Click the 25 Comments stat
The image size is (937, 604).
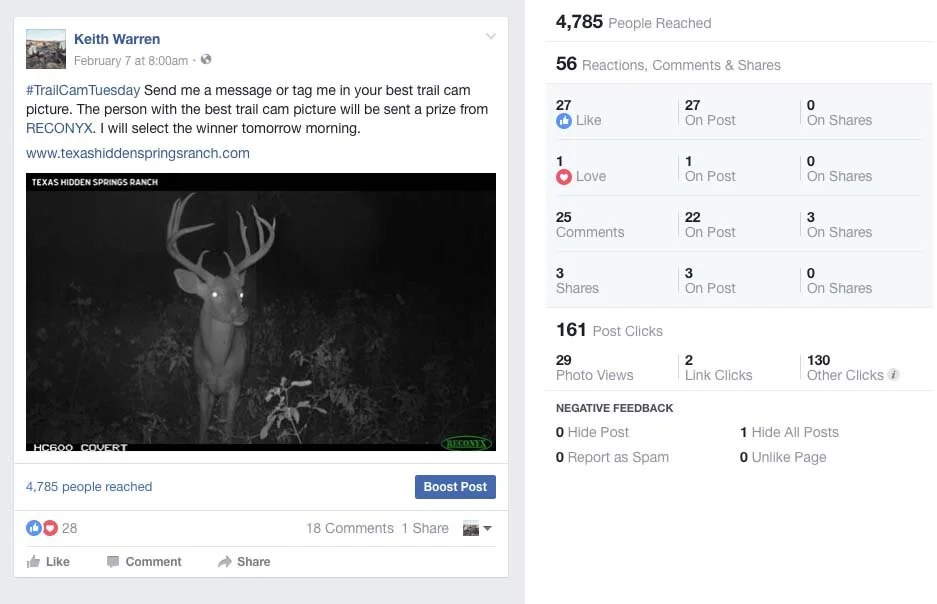pos(590,225)
